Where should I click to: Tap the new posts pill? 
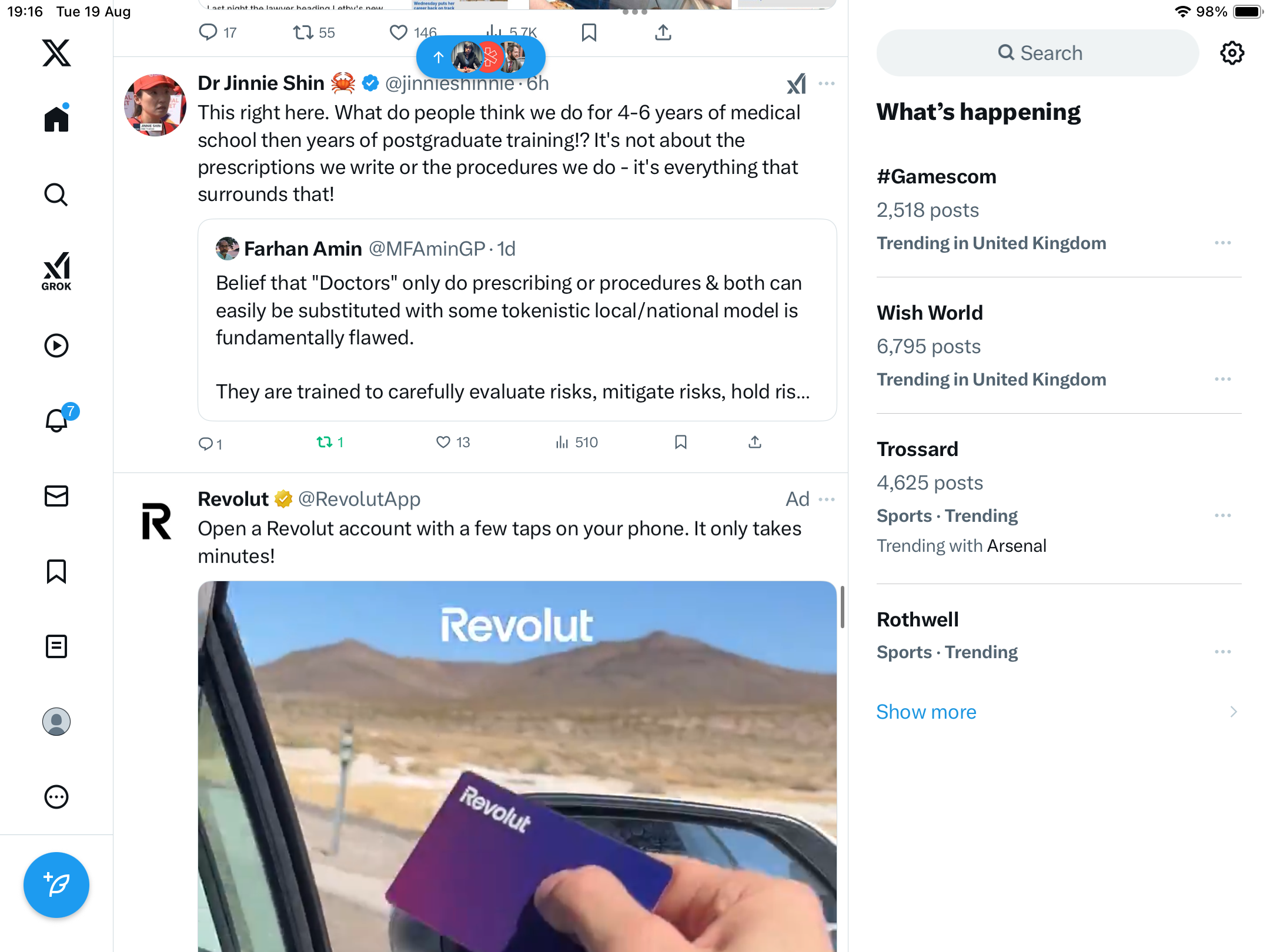coord(480,57)
